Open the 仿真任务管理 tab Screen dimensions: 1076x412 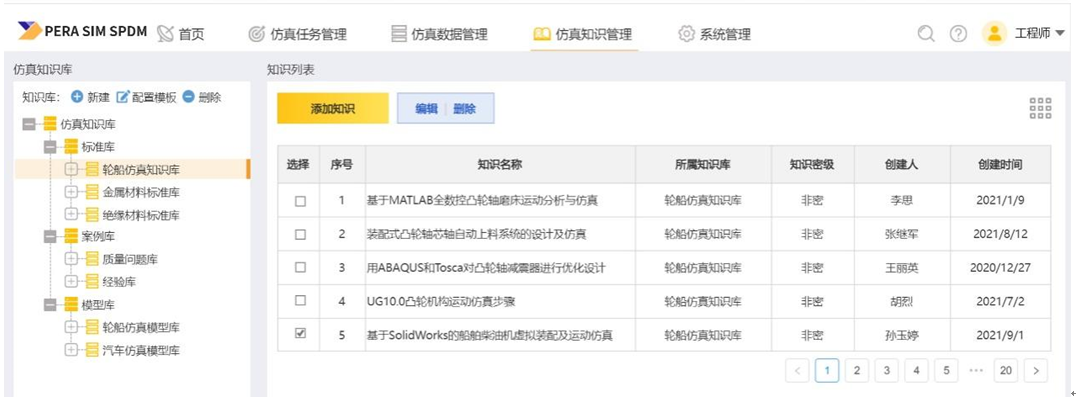coord(298,34)
